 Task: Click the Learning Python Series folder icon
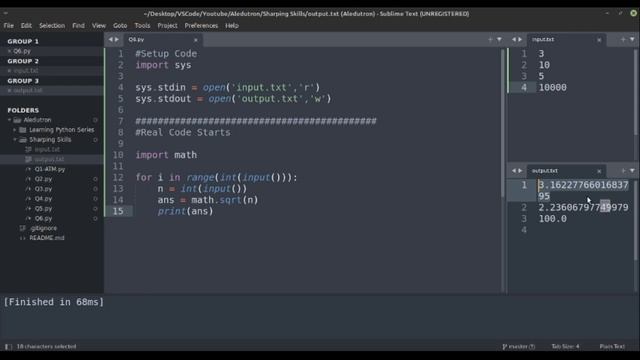(23, 130)
